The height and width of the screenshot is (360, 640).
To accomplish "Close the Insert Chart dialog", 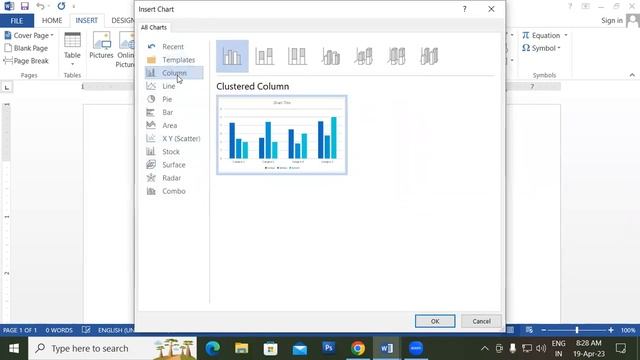I will coord(491,9).
